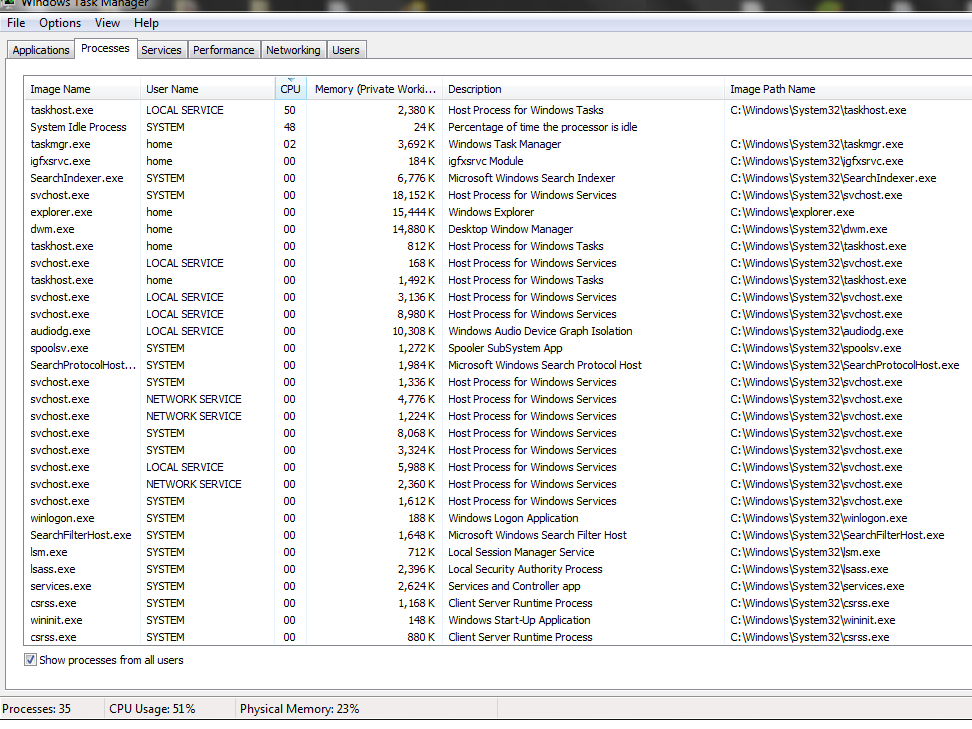Image resolution: width=972 pixels, height=729 pixels.
Task: Select svchost.exe with 8,980 K memory
Action: point(498,314)
